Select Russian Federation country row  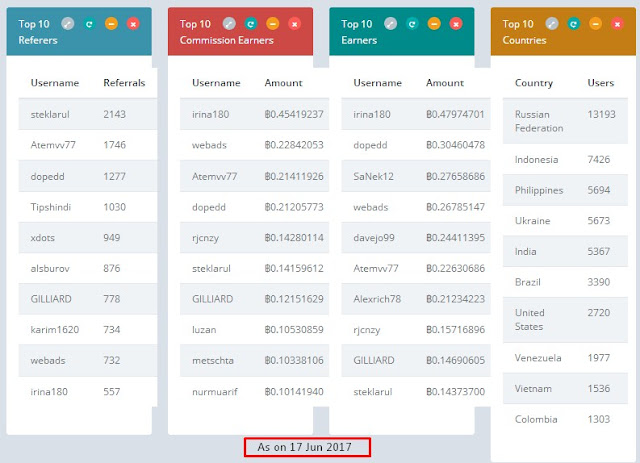[565, 121]
